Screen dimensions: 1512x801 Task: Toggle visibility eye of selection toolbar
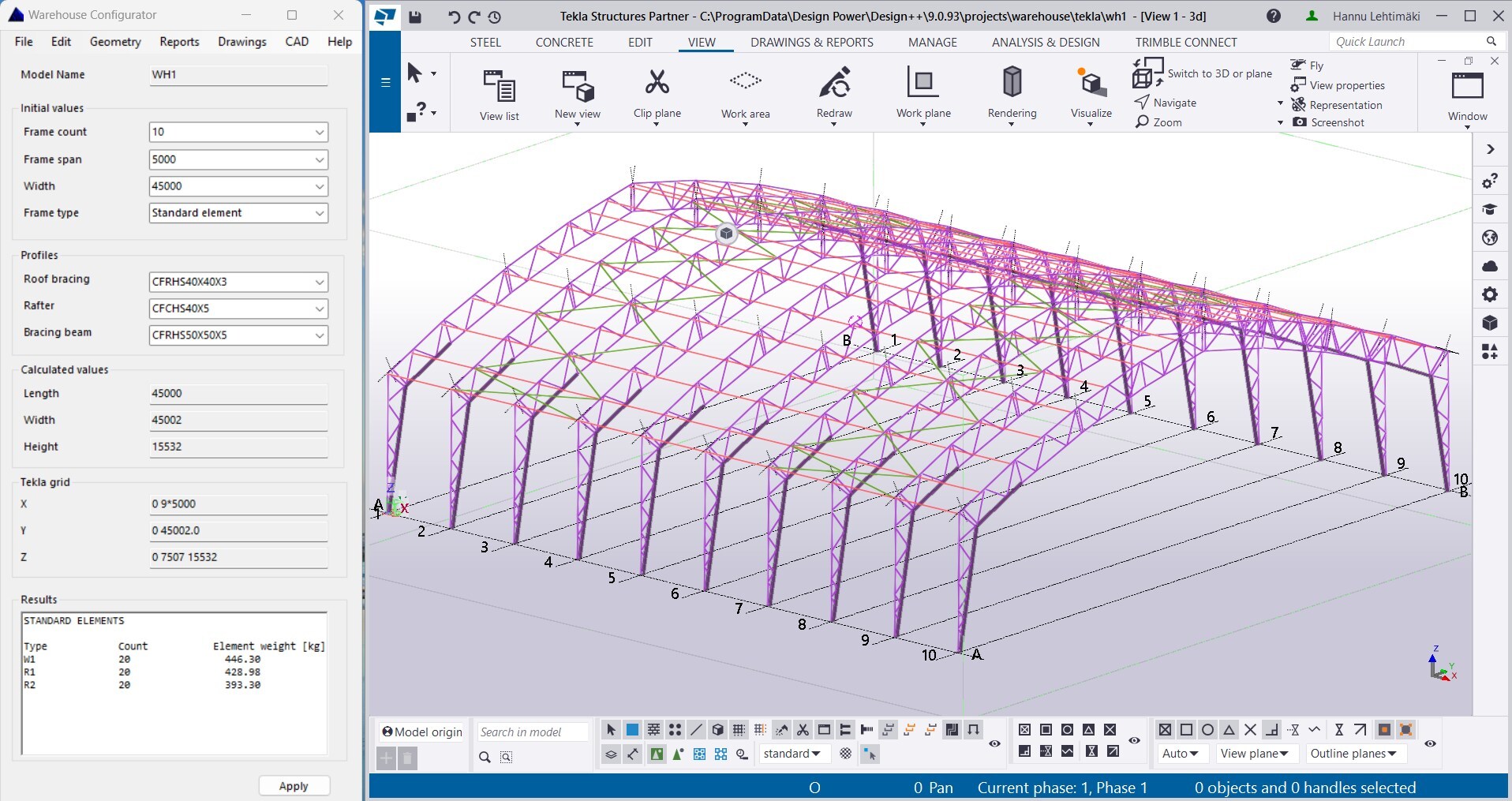994,743
